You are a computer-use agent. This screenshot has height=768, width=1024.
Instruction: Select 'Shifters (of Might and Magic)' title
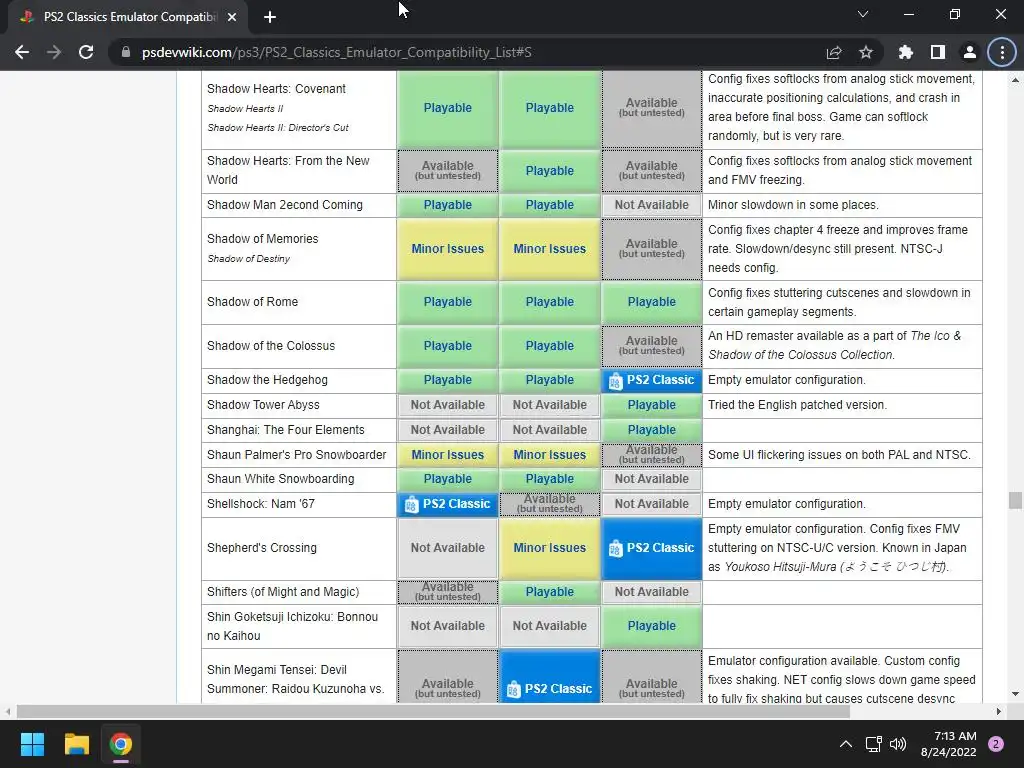point(283,592)
